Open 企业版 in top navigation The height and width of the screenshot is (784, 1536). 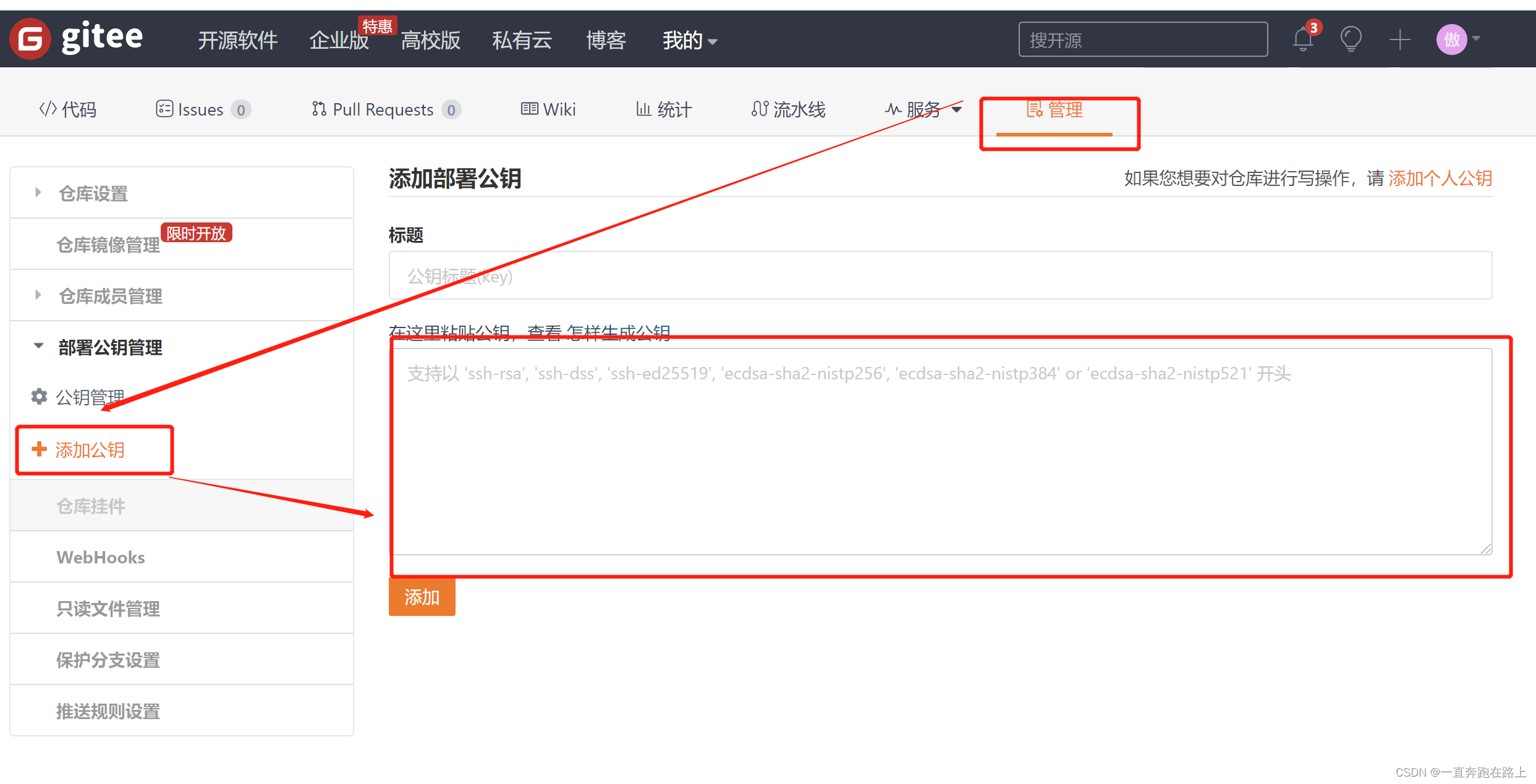click(x=339, y=41)
